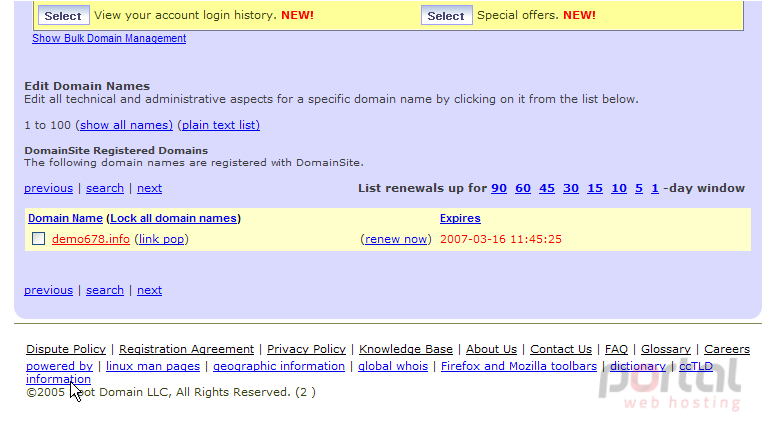Open Dispute Policy footer link

point(66,349)
